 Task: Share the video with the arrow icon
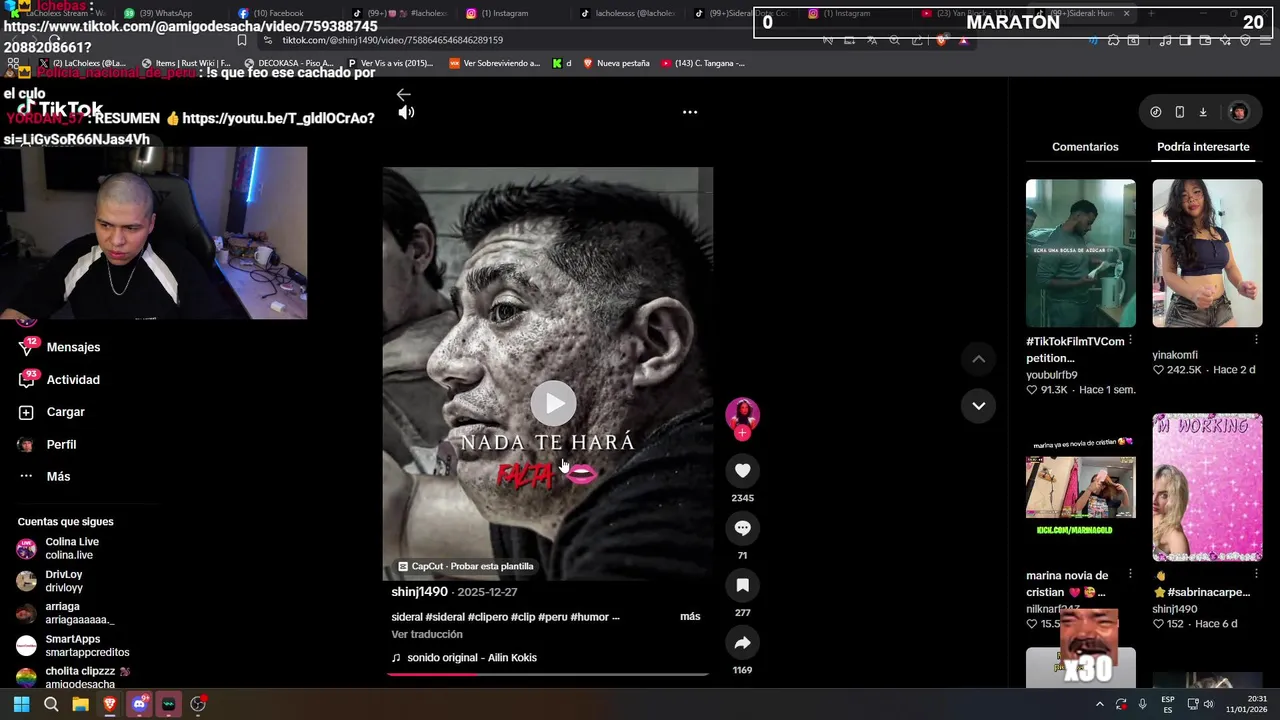click(742, 643)
